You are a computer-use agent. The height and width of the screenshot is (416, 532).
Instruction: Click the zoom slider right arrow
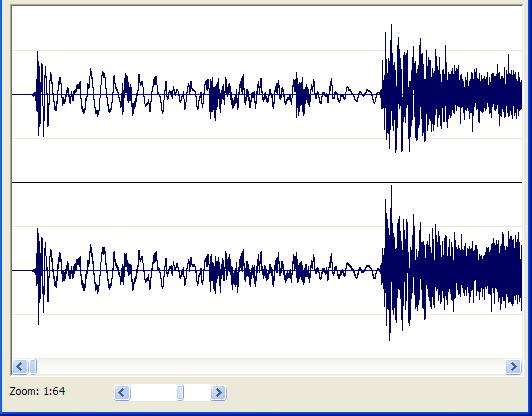(218, 393)
